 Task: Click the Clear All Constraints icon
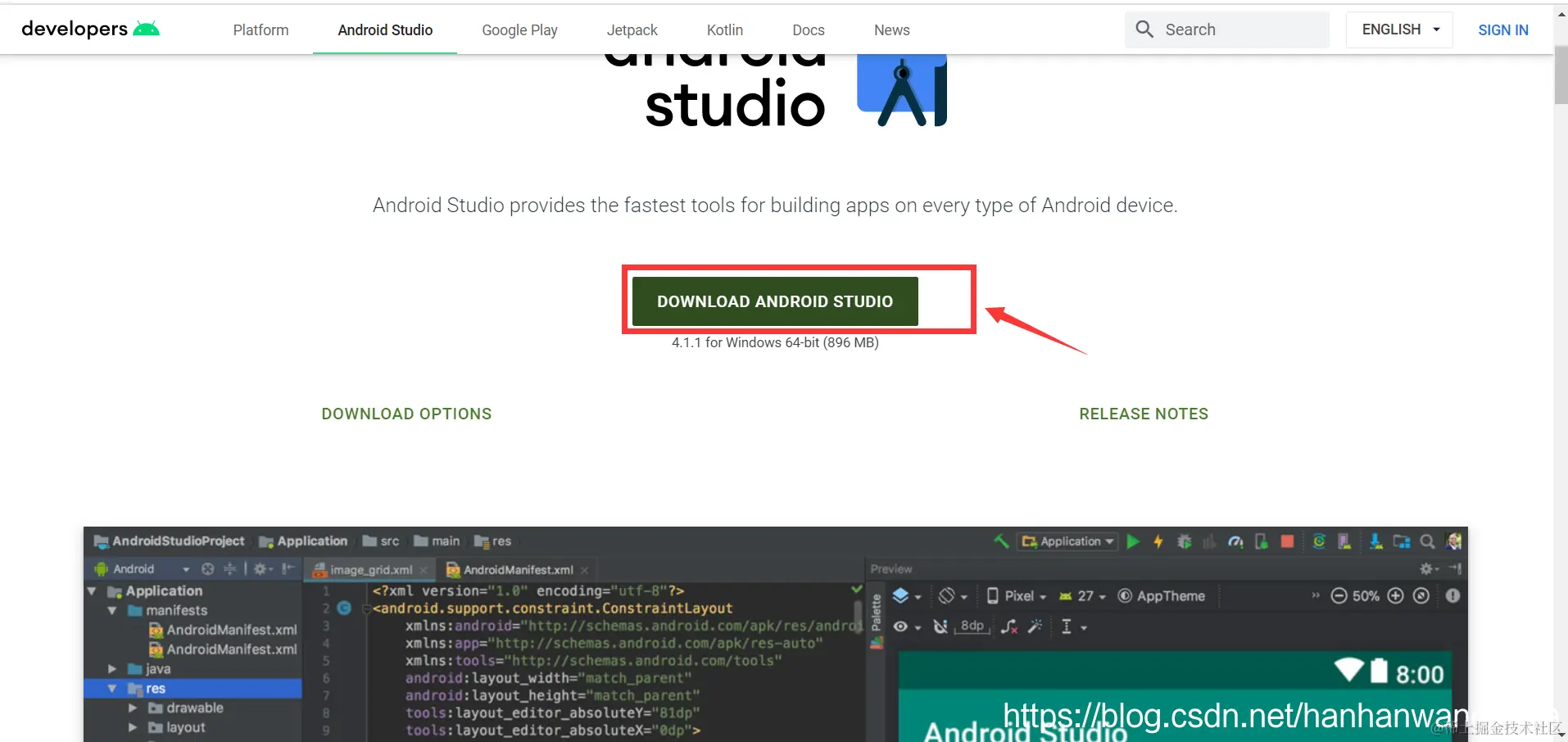[1009, 627]
